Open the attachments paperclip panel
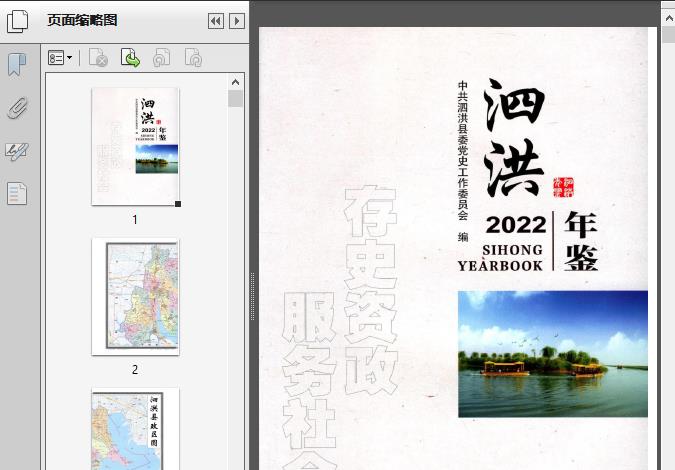The width and height of the screenshot is (675, 470). coord(17,108)
